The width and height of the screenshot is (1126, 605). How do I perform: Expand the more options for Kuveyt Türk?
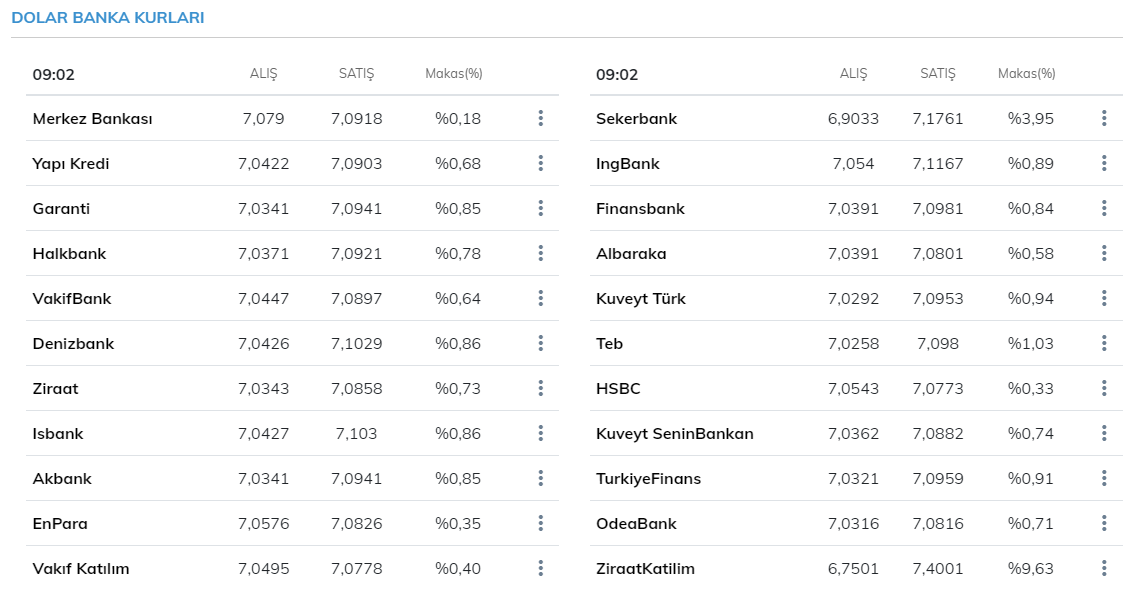point(1104,299)
